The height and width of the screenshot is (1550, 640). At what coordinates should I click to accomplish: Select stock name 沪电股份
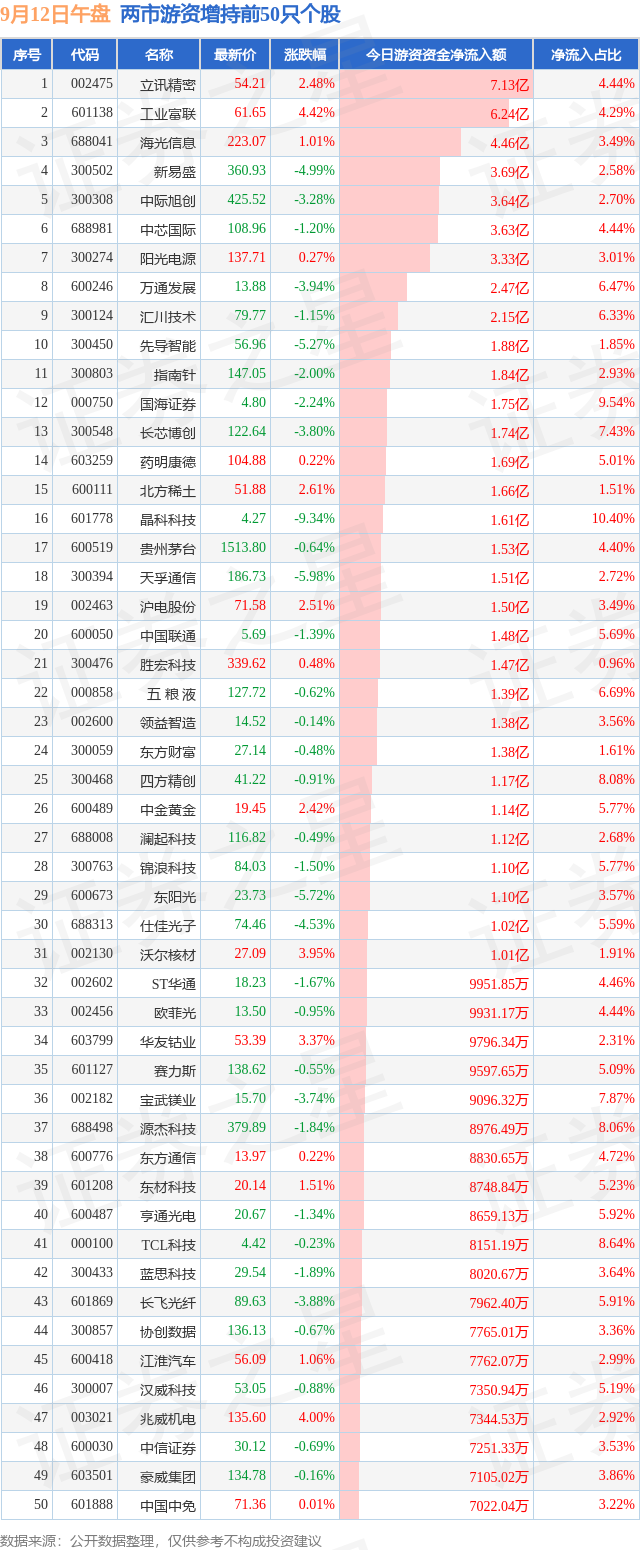click(x=168, y=607)
